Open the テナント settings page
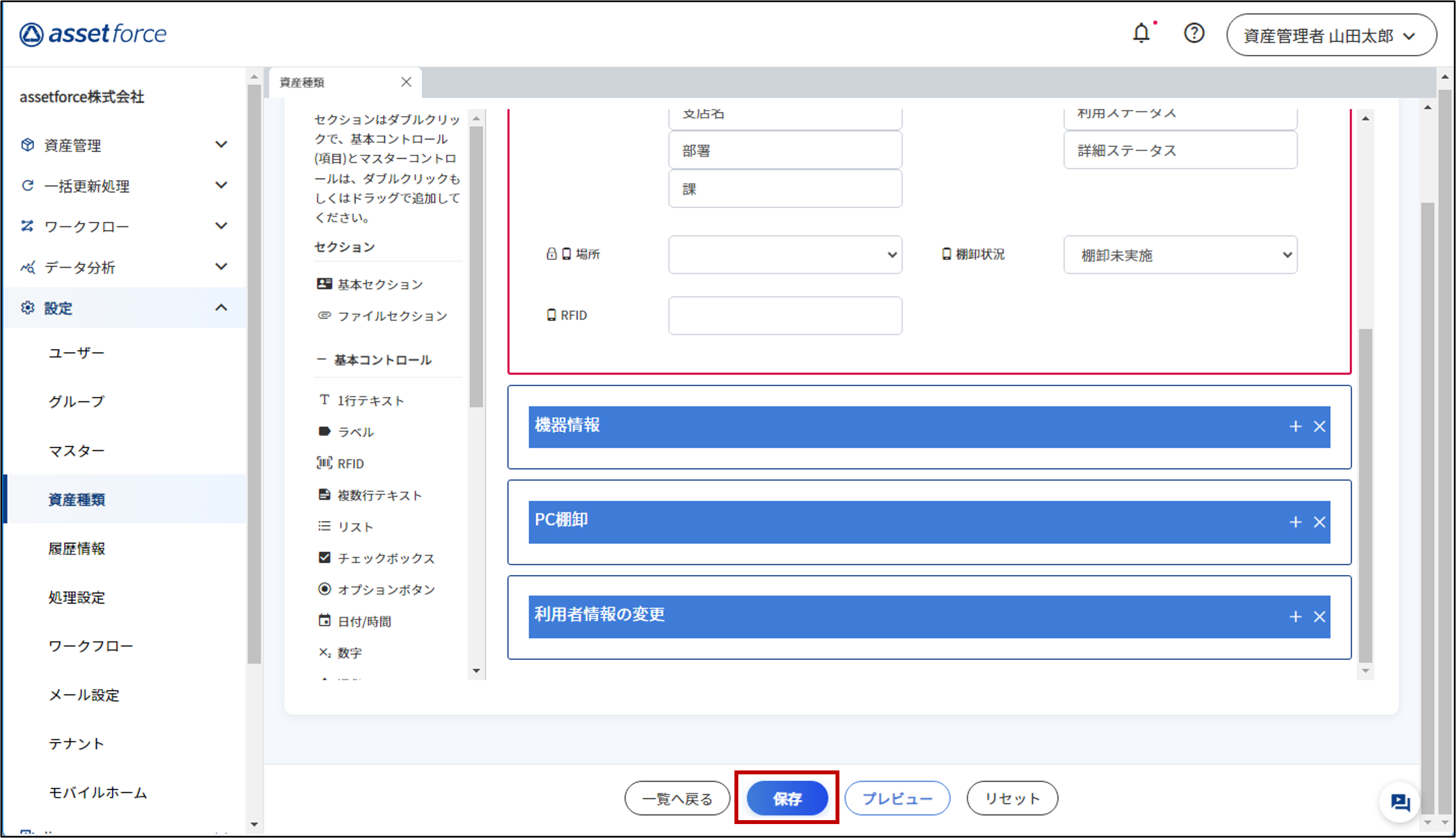The image size is (1456, 838). pyautogui.click(x=76, y=744)
